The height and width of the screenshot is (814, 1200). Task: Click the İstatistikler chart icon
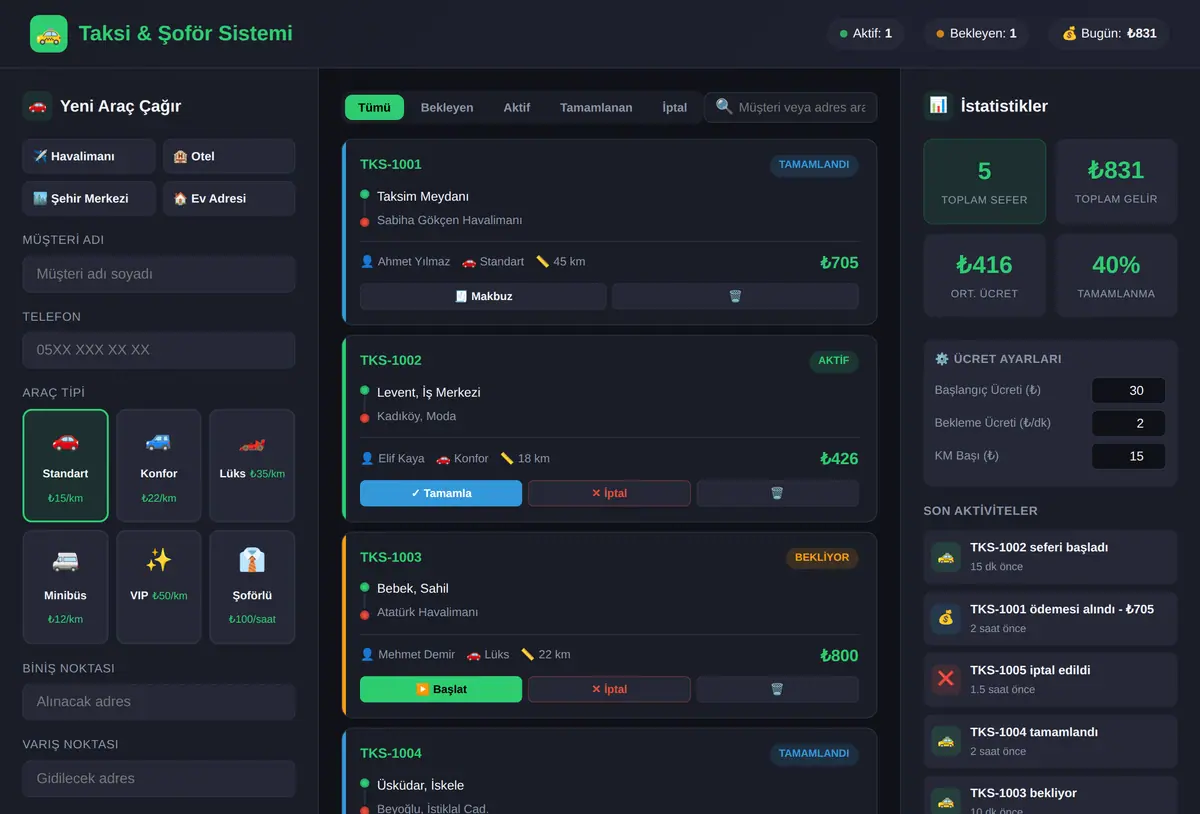coord(938,105)
